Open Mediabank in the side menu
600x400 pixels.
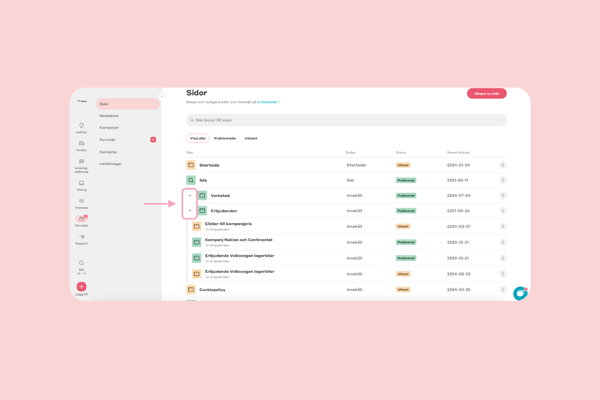(109, 115)
